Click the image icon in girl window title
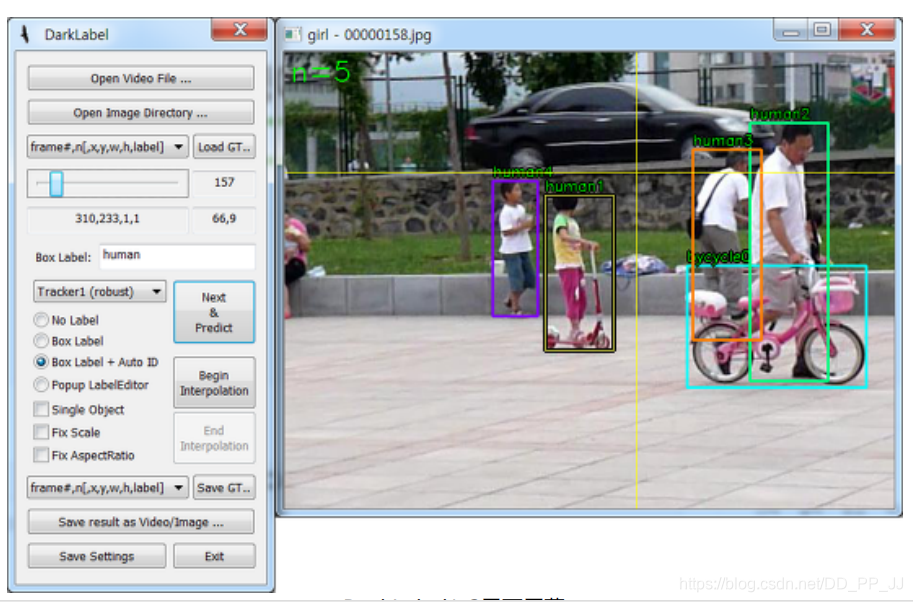This screenshot has height=602, width=913. coord(293,34)
